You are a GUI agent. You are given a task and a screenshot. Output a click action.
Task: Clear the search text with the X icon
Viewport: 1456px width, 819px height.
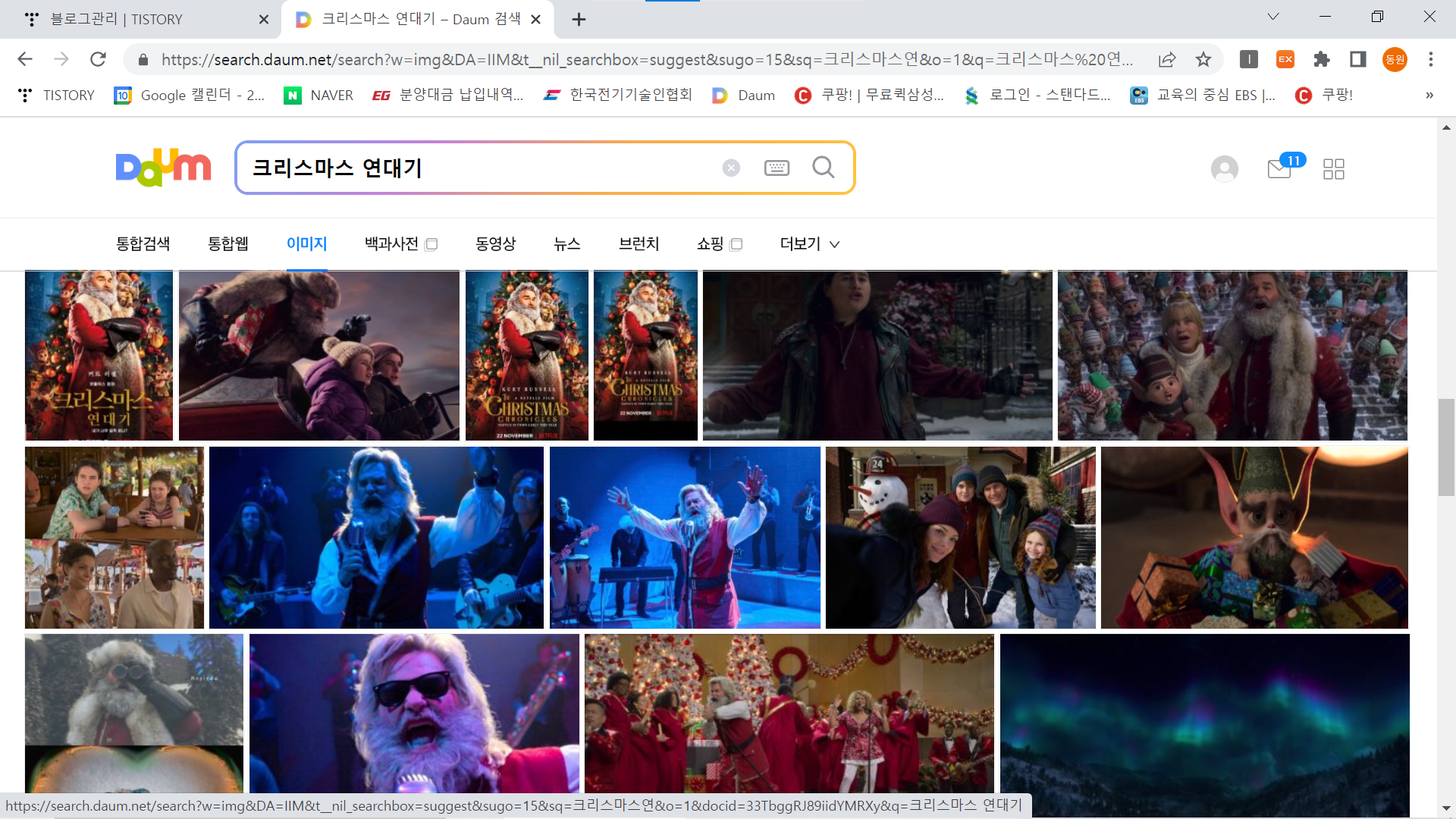(x=731, y=168)
